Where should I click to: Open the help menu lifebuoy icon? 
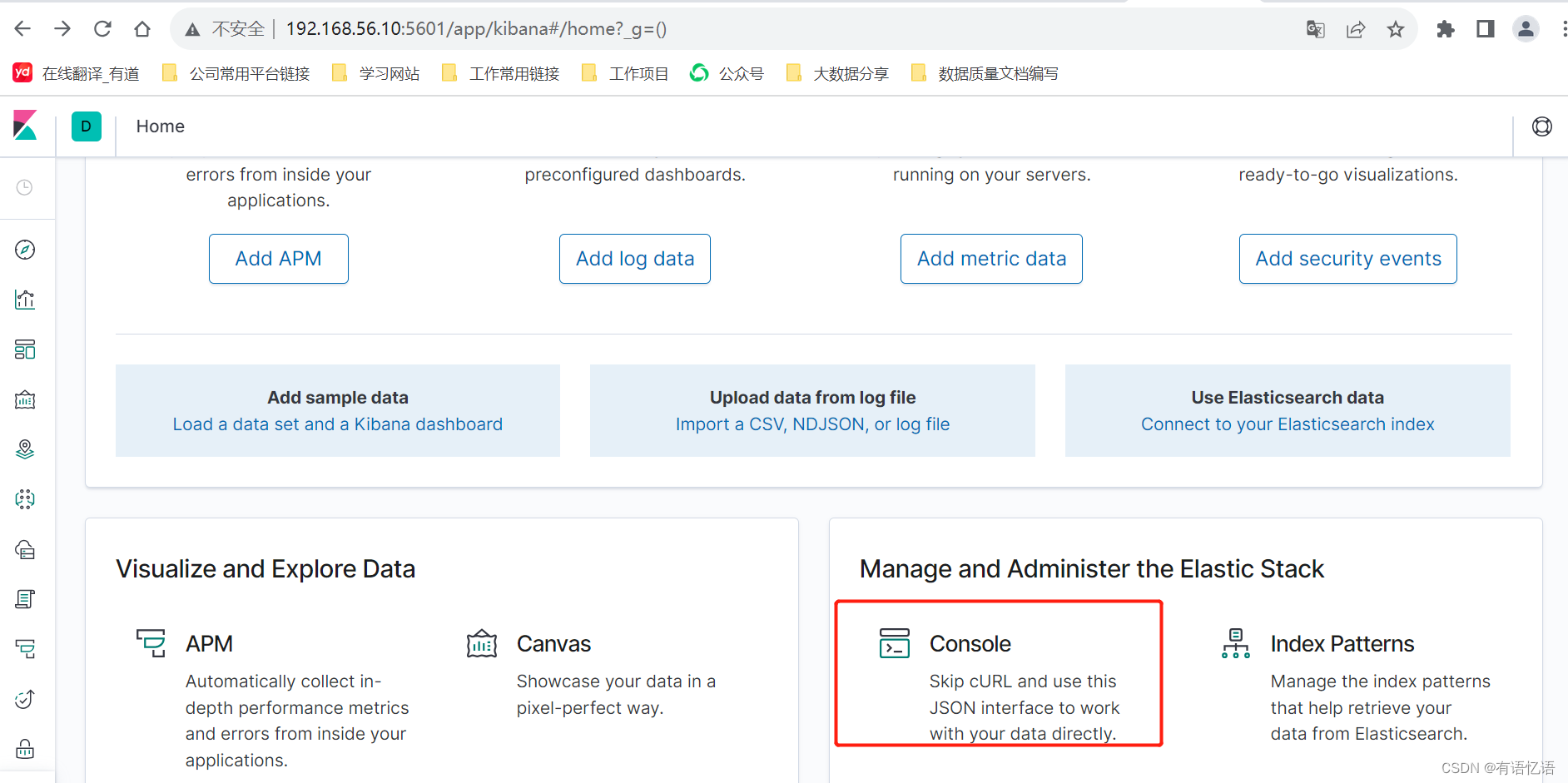pyautogui.click(x=1542, y=126)
